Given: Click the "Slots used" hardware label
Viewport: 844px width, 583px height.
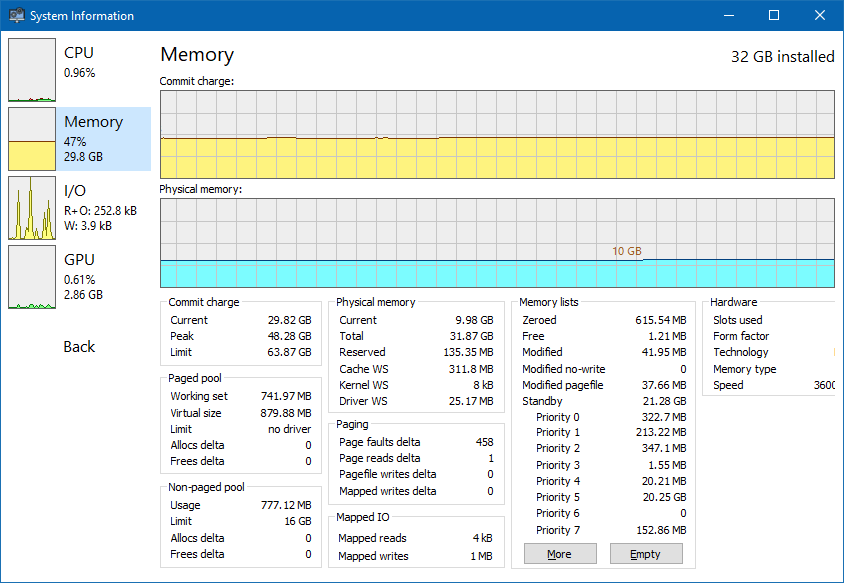Looking at the screenshot, I should [x=737, y=320].
